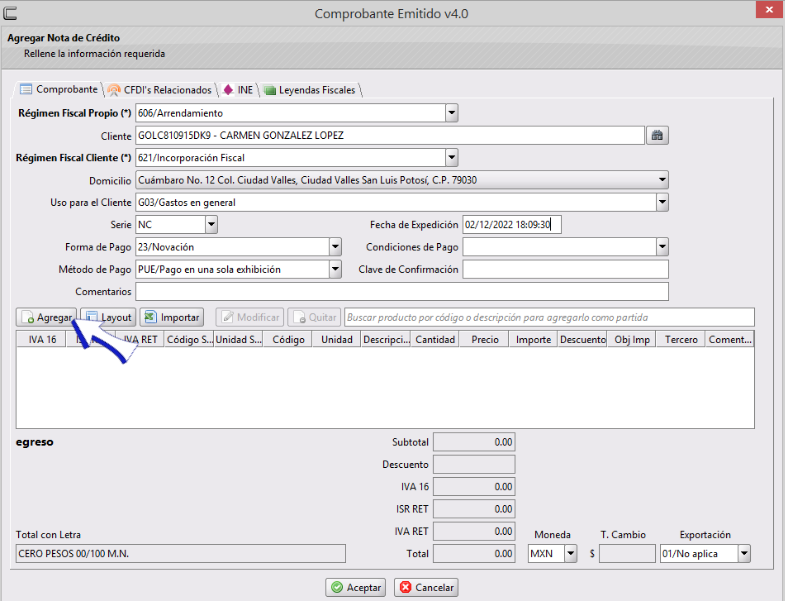Click the Cliente text field

390,136
